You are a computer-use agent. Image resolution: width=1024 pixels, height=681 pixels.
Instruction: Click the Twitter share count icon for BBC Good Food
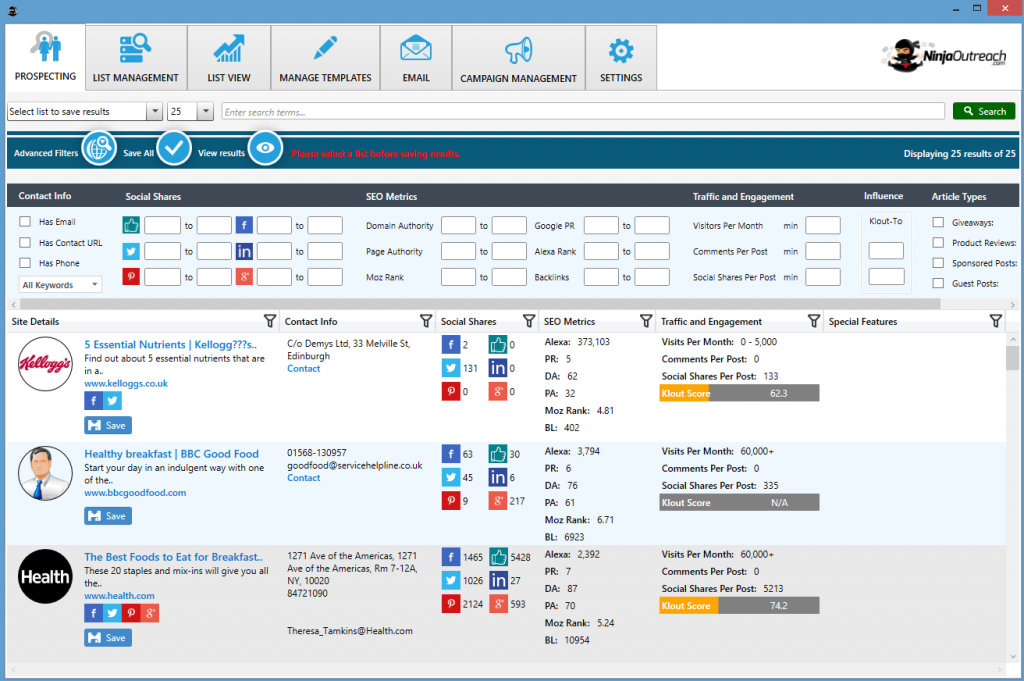[451, 477]
